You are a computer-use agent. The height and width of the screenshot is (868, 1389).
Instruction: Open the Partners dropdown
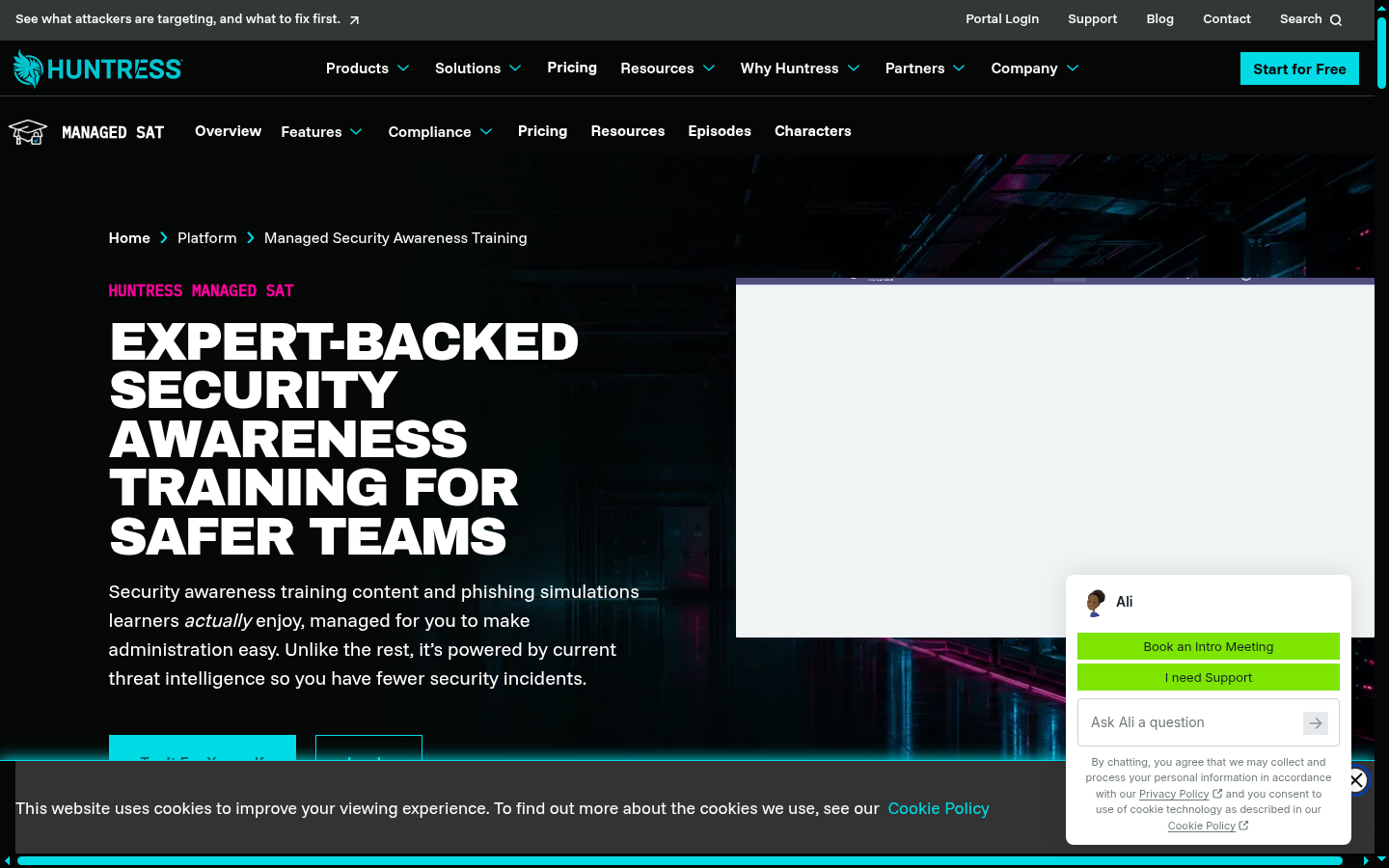[925, 68]
